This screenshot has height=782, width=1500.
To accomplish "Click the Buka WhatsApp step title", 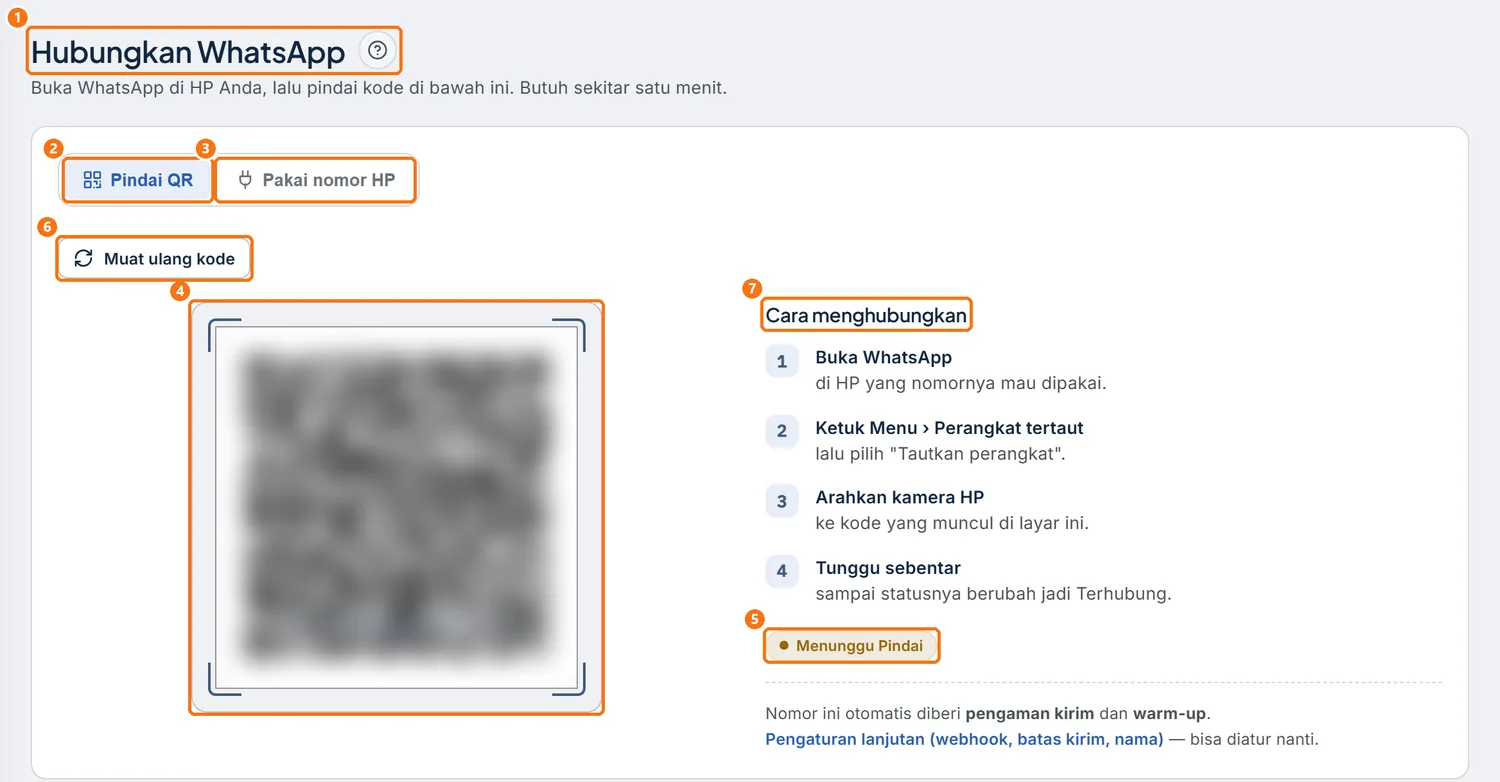I will coord(884,357).
